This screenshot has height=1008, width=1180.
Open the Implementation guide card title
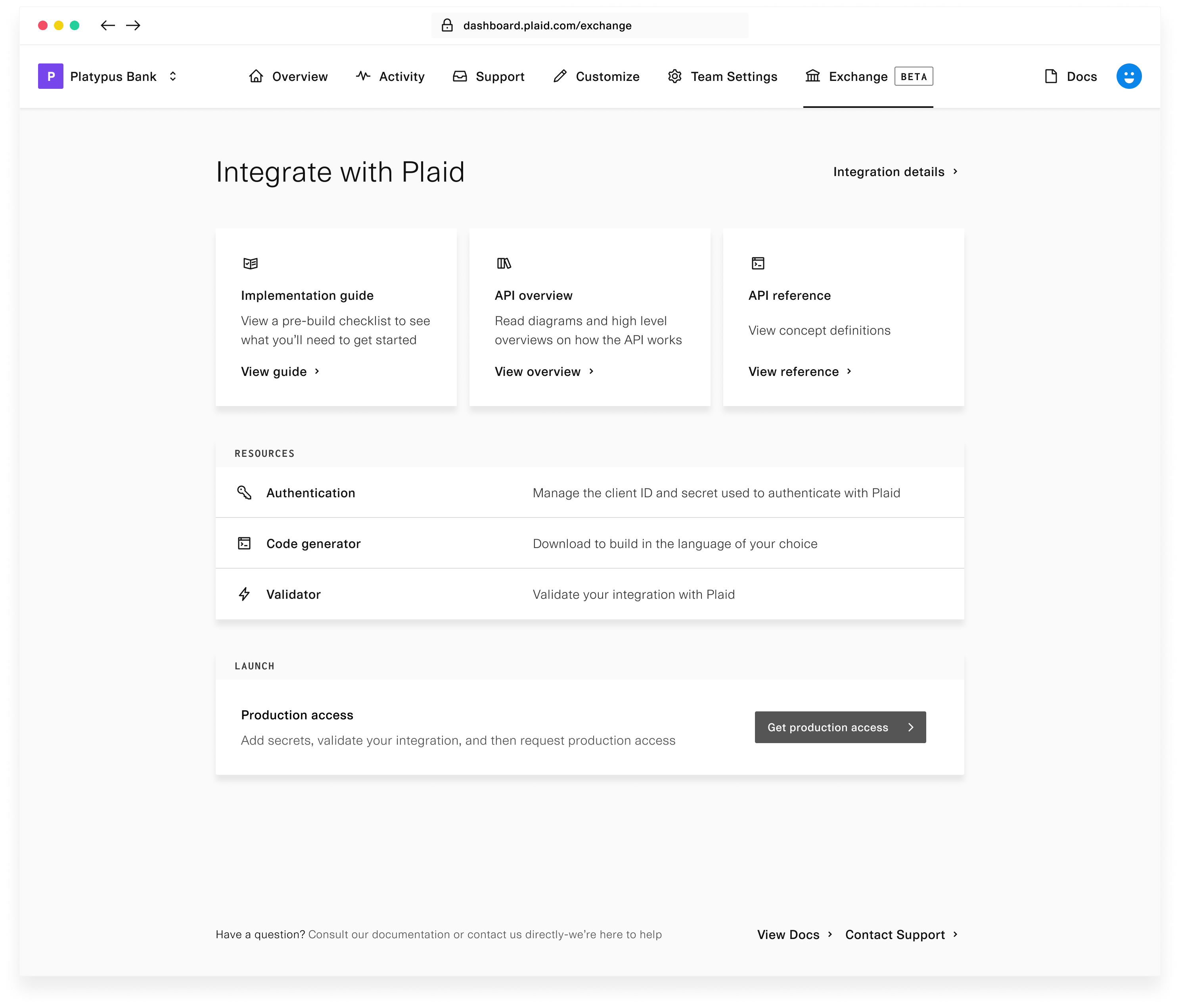[x=307, y=295]
